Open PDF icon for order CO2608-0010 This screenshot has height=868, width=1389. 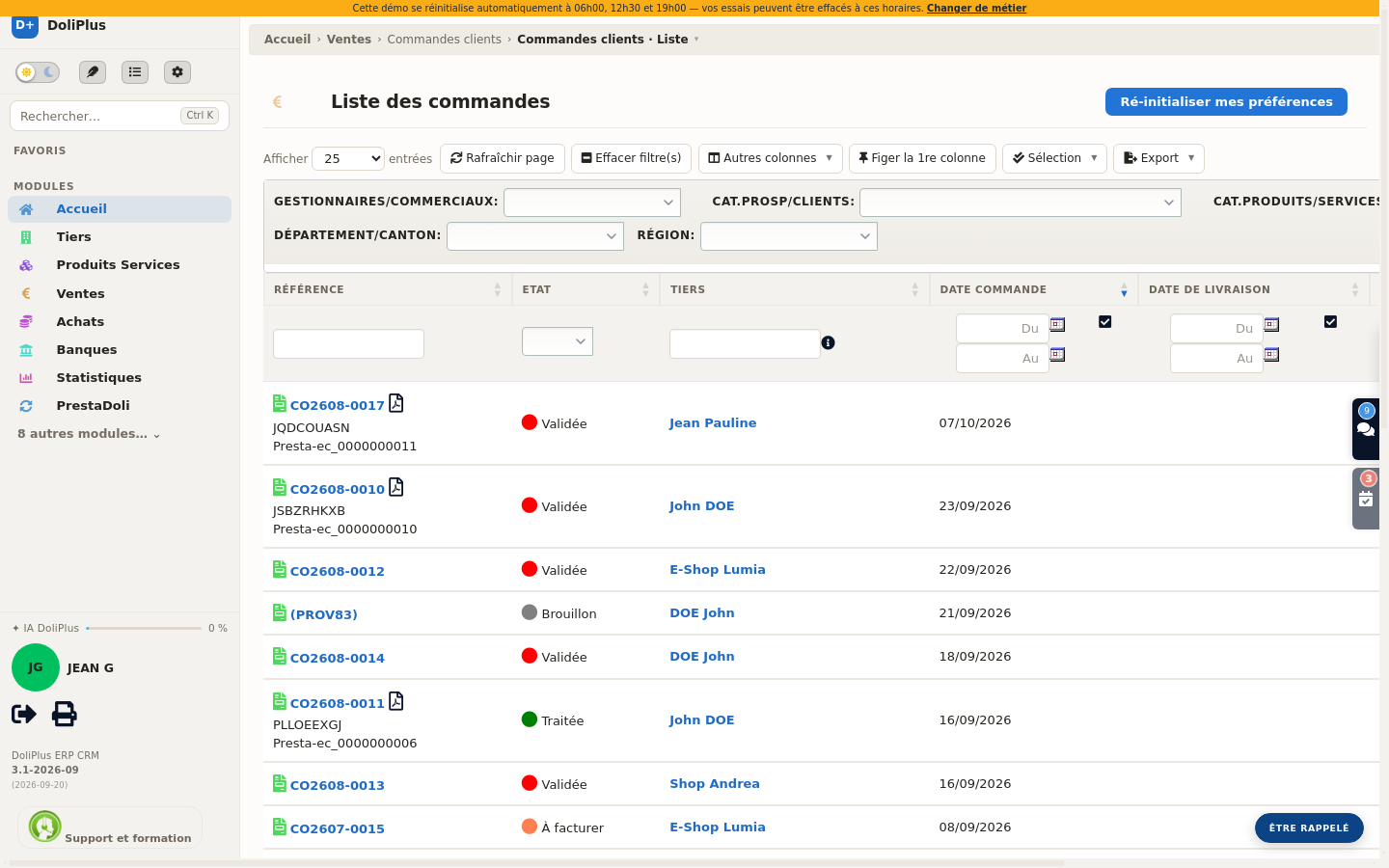396,487
